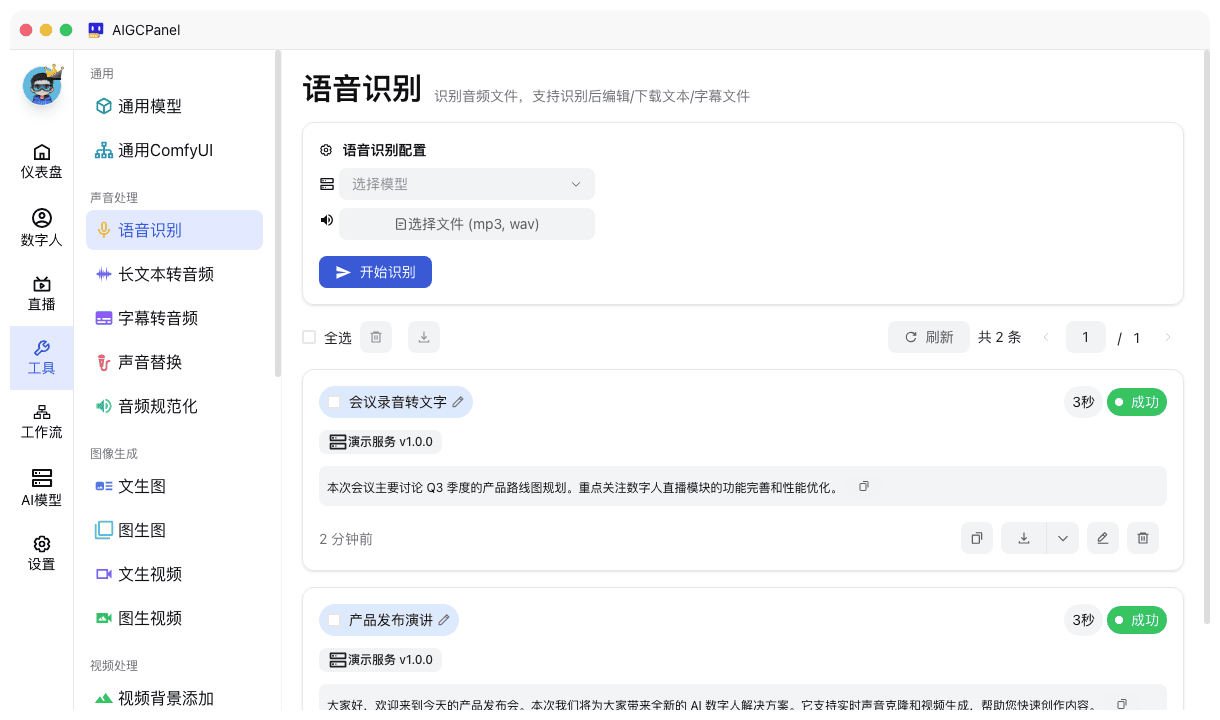The width and height of the screenshot is (1220, 720).
Task: Expand the 选择模型 dropdown
Action: (x=467, y=184)
